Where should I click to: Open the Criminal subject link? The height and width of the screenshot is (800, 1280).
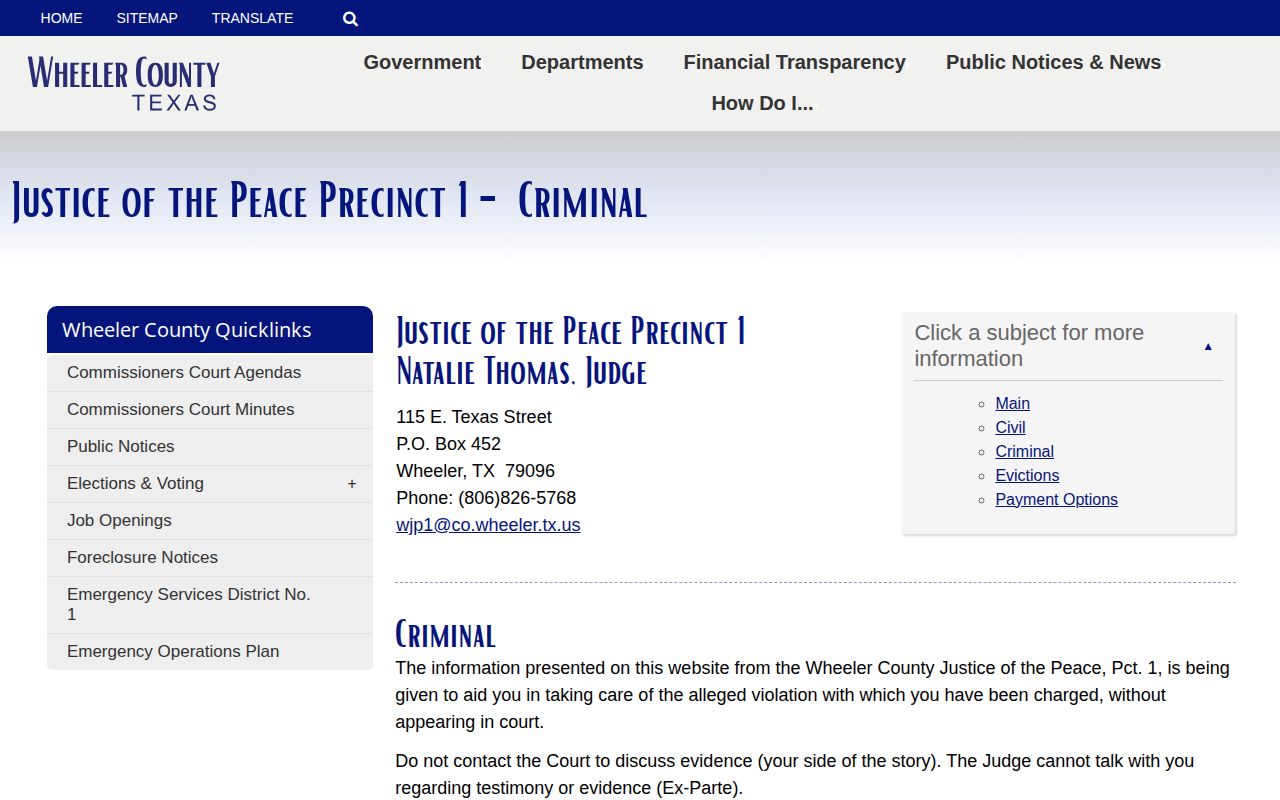click(1024, 452)
